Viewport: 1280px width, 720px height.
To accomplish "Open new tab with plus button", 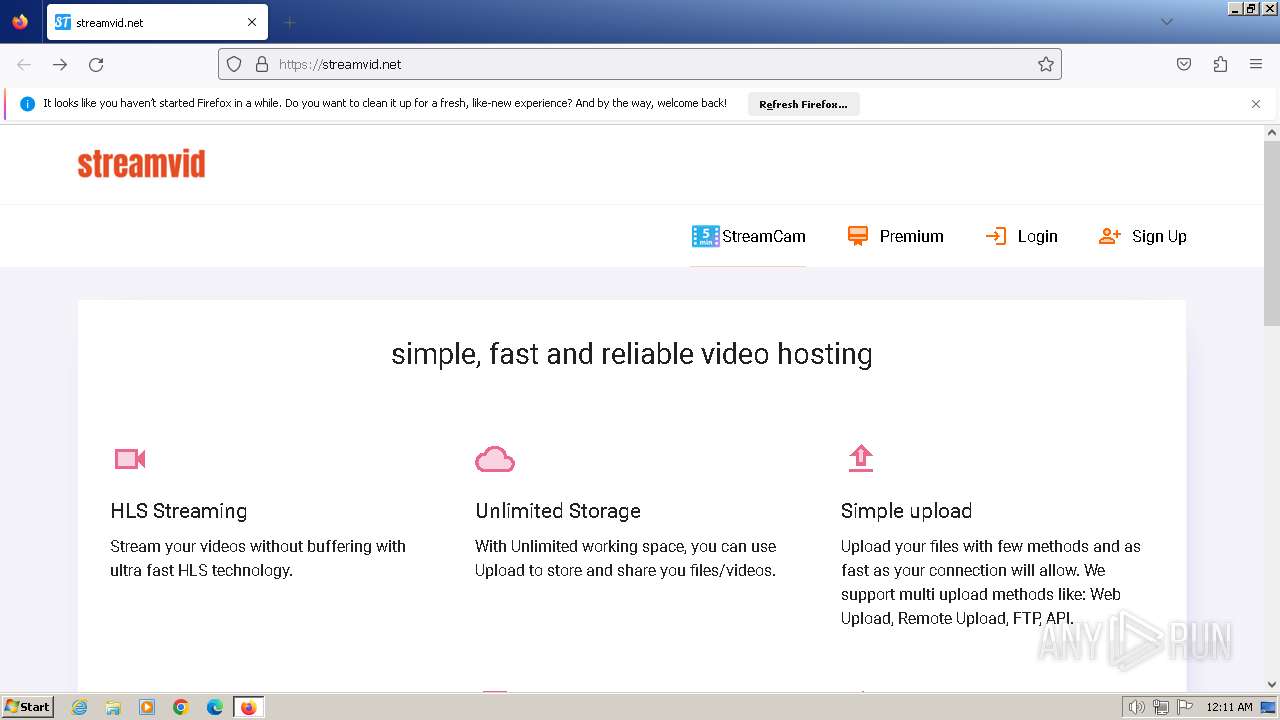I will pyautogui.click(x=289, y=22).
